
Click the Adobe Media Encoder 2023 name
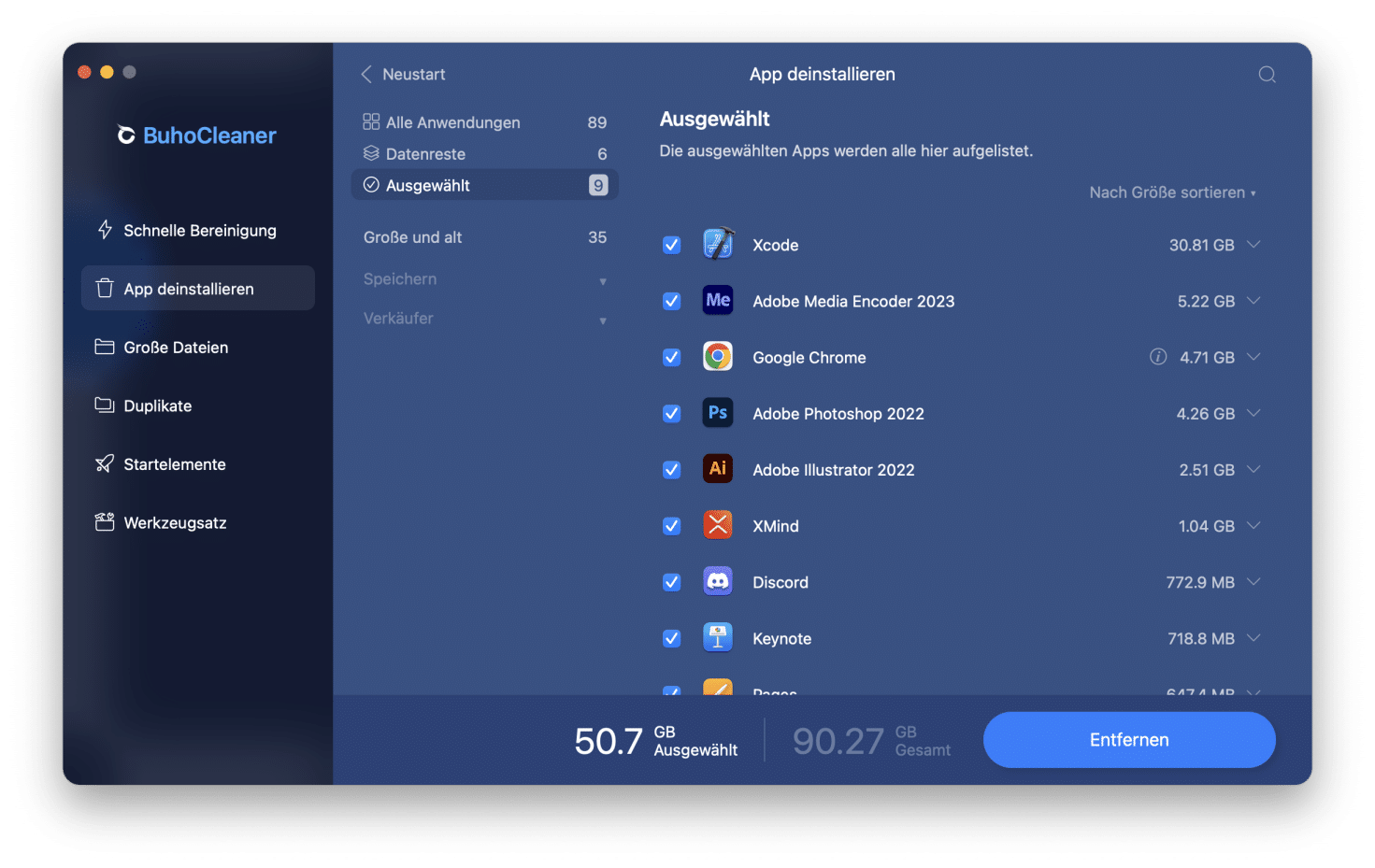point(853,301)
